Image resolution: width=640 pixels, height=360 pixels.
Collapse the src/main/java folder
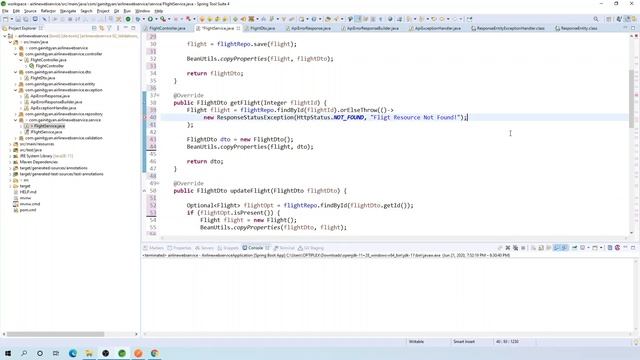[x=10, y=42]
